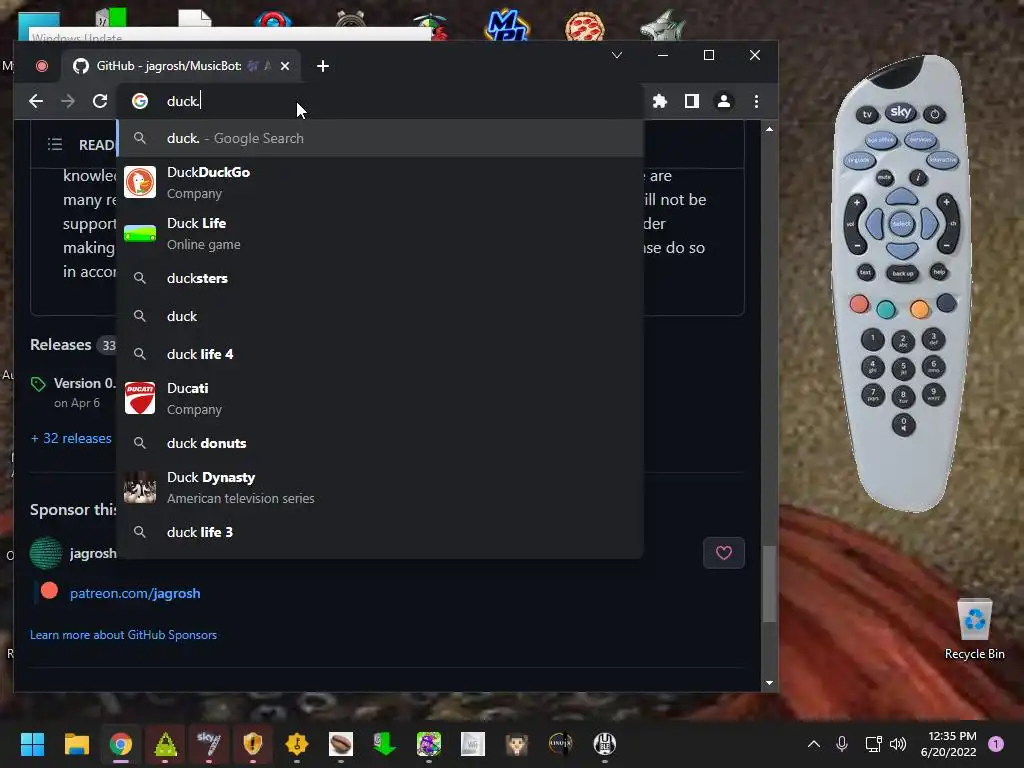
Task: Click the red colour button on the remote
Action: pyautogui.click(x=859, y=304)
